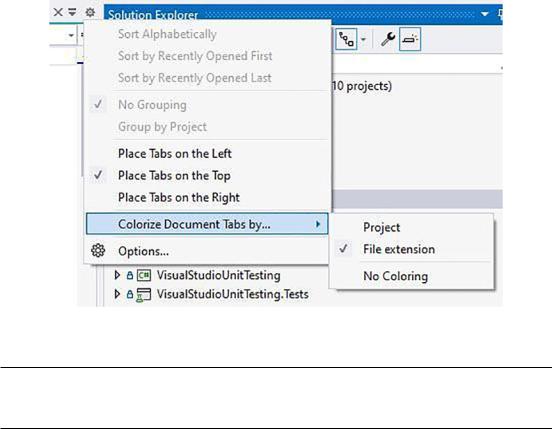Toggle the preview selected items icon
The image size is (552, 429).
pyautogui.click(x=410, y=39)
